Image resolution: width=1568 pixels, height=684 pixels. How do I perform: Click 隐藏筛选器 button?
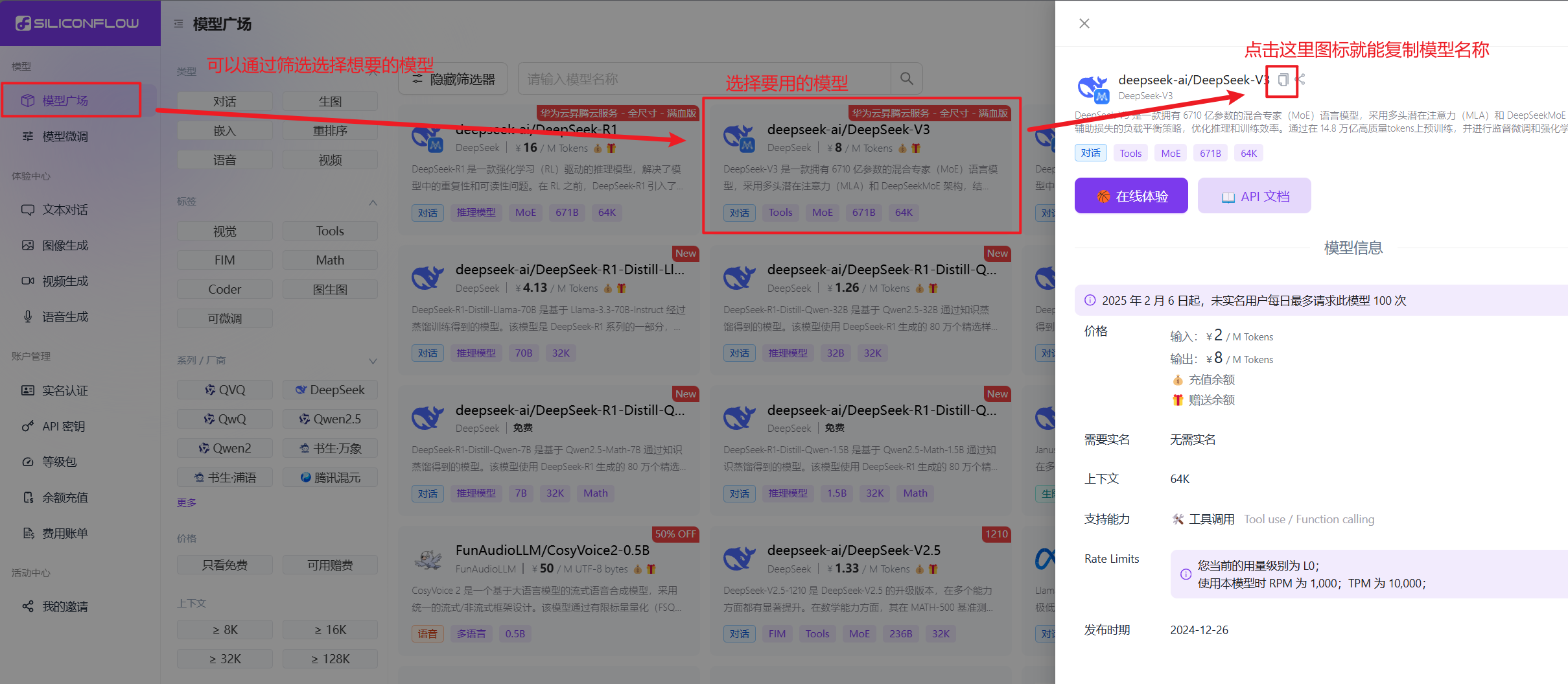[x=453, y=79]
